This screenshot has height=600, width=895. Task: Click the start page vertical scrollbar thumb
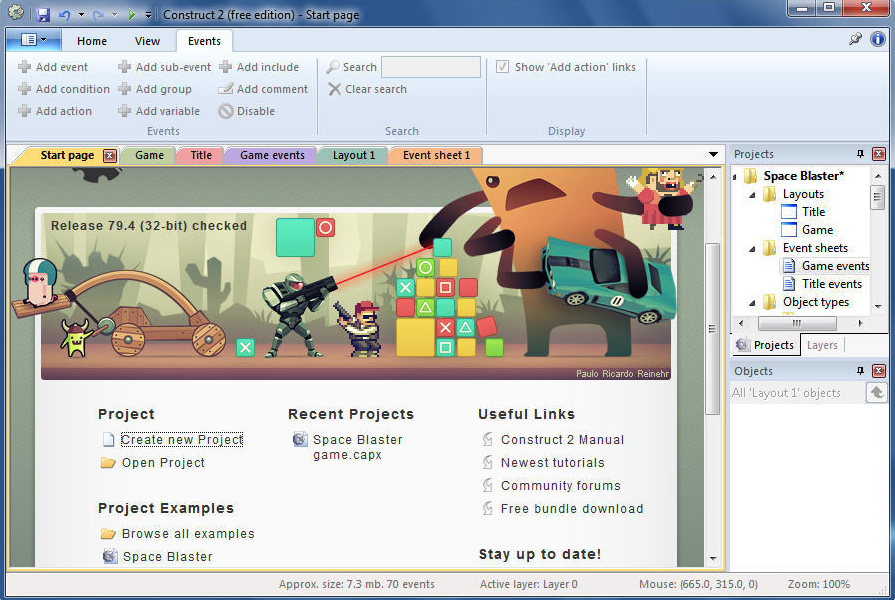[712, 328]
